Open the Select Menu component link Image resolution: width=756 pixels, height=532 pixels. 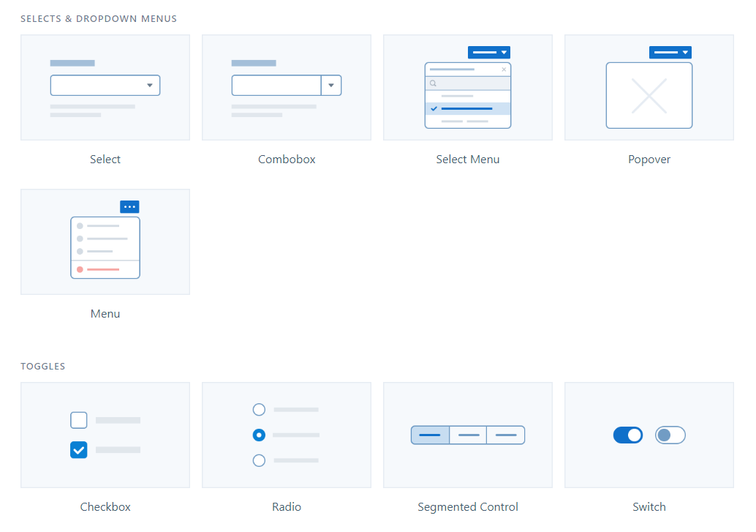pos(467,160)
